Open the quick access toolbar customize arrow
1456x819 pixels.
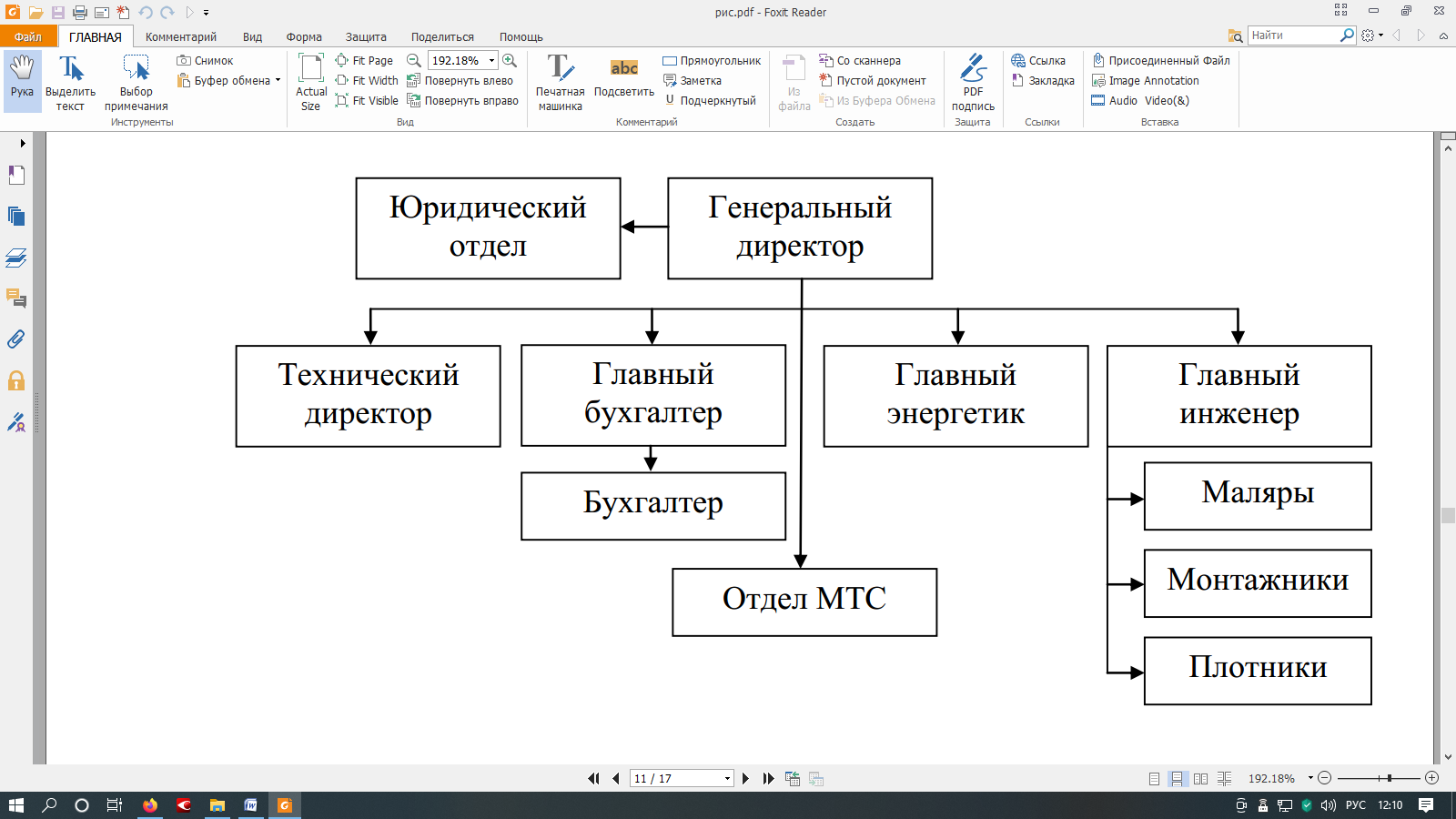[x=207, y=13]
